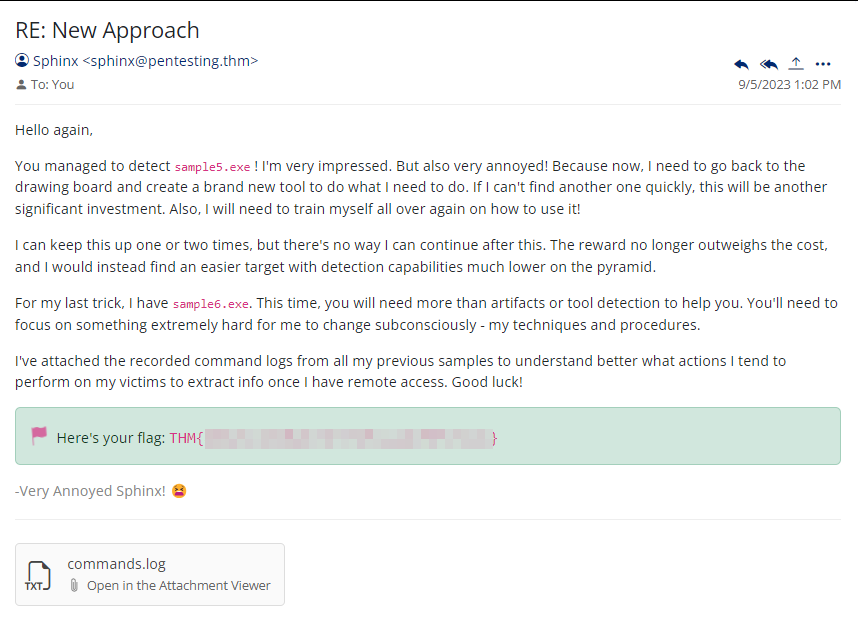The width and height of the screenshot is (858, 619).
Task: Click the paperclip attachment icon
Action: [74, 586]
